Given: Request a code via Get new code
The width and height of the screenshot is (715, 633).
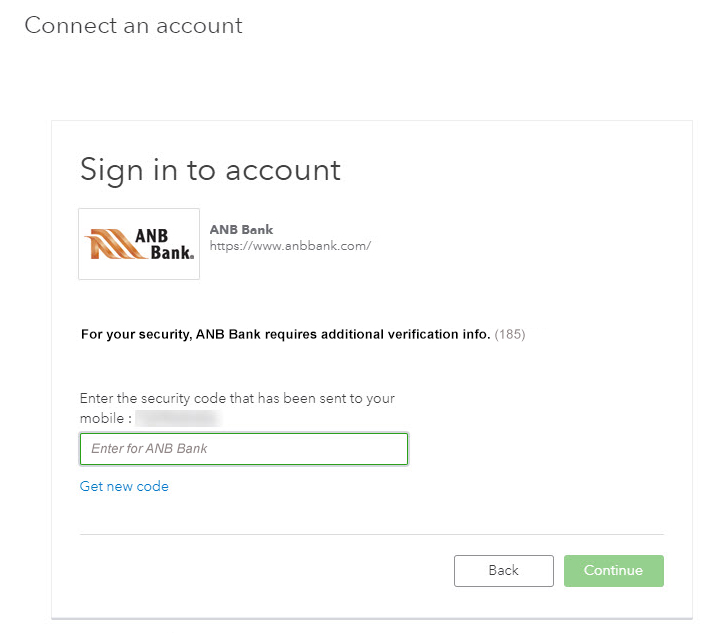Looking at the screenshot, I should (x=124, y=487).
